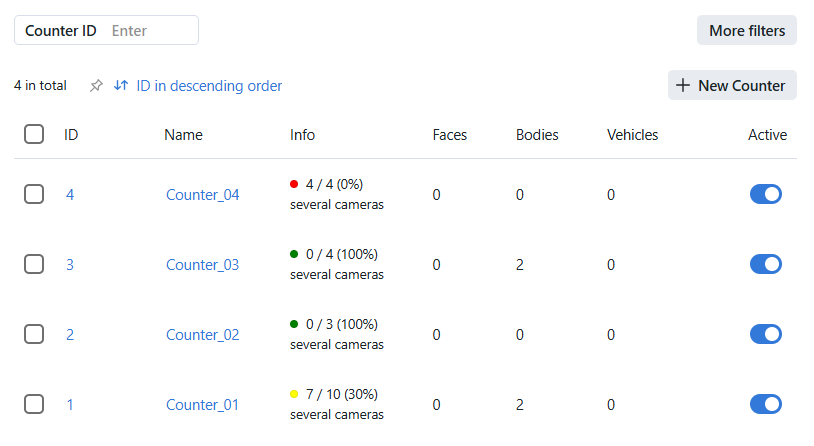Open the ID in descending order sorter
The image size is (814, 446).
pyautogui.click(x=209, y=86)
